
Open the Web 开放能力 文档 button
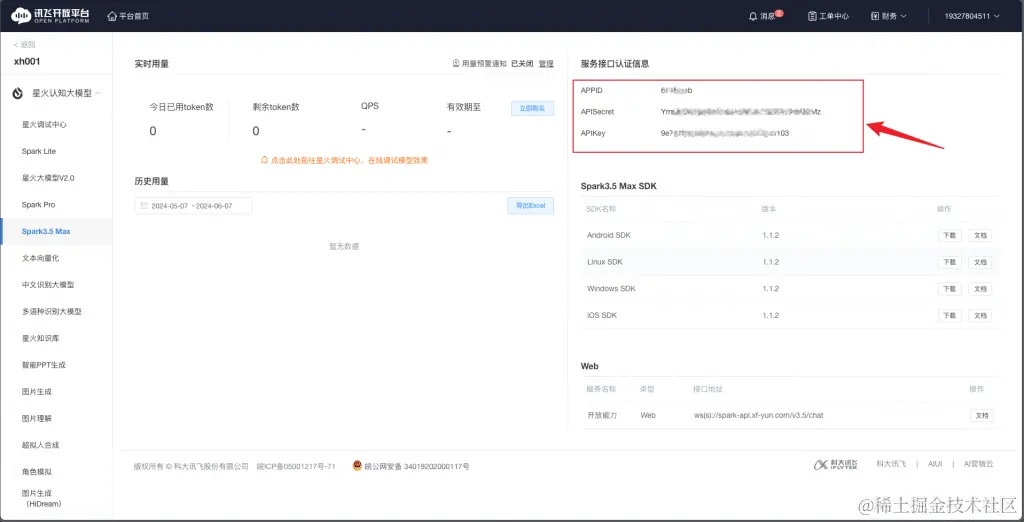(x=982, y=416)
